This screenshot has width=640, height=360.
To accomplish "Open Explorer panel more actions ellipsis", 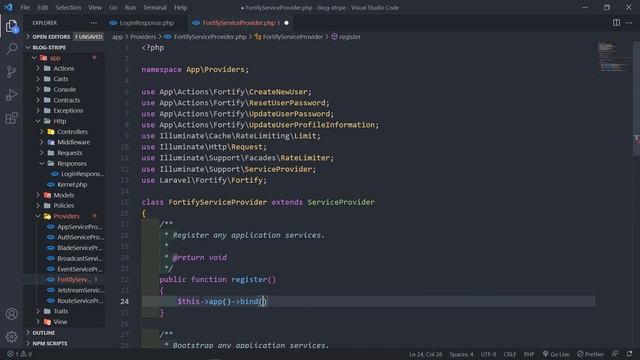I will pos(93,23).
